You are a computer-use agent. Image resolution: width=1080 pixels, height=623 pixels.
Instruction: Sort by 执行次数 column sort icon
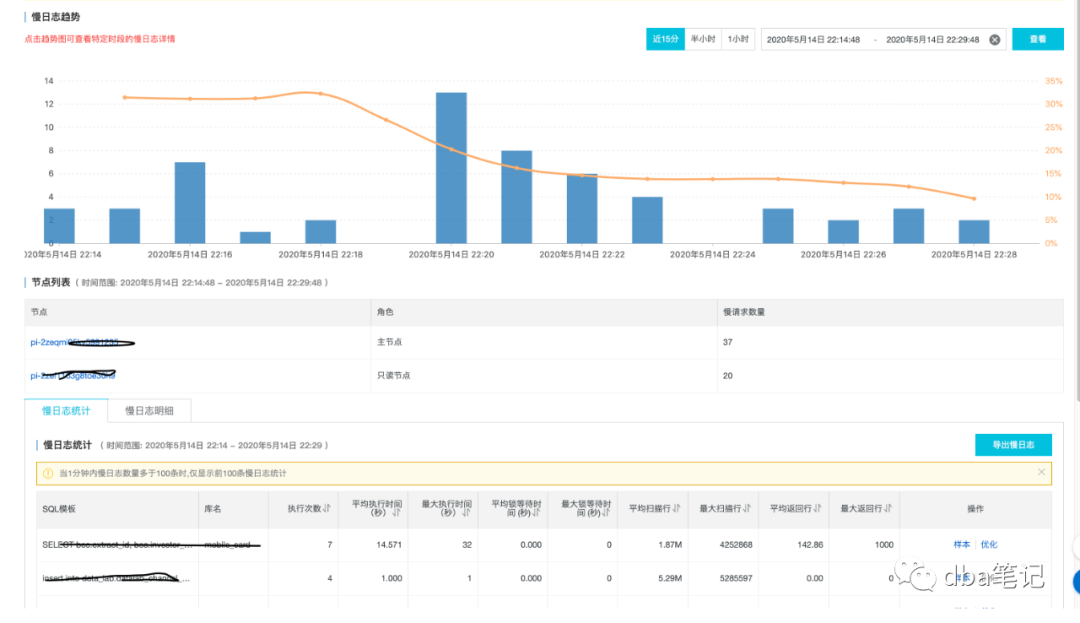pyautogui.click(x=326, y=509)
